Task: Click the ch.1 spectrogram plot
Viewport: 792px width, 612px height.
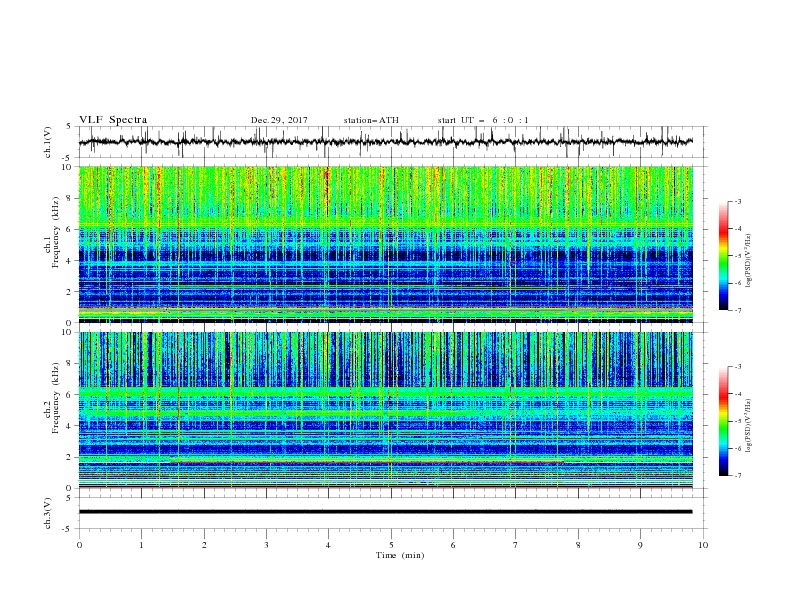Action: [x=386, y=244]
